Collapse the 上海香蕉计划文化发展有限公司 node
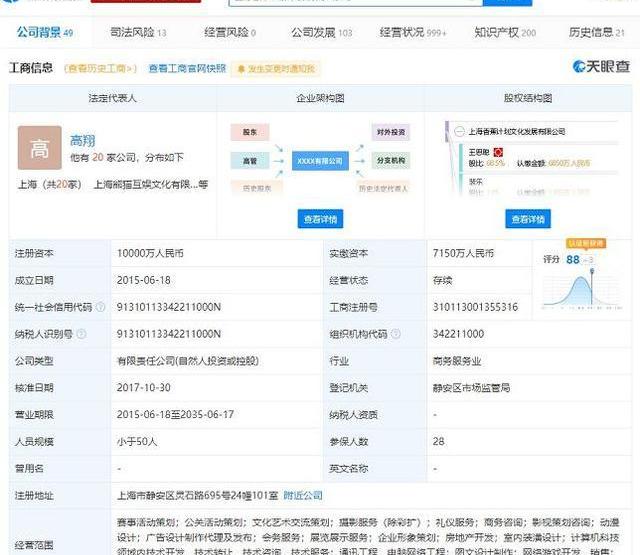This screenshot has width=640, height=555. point(459,131)
